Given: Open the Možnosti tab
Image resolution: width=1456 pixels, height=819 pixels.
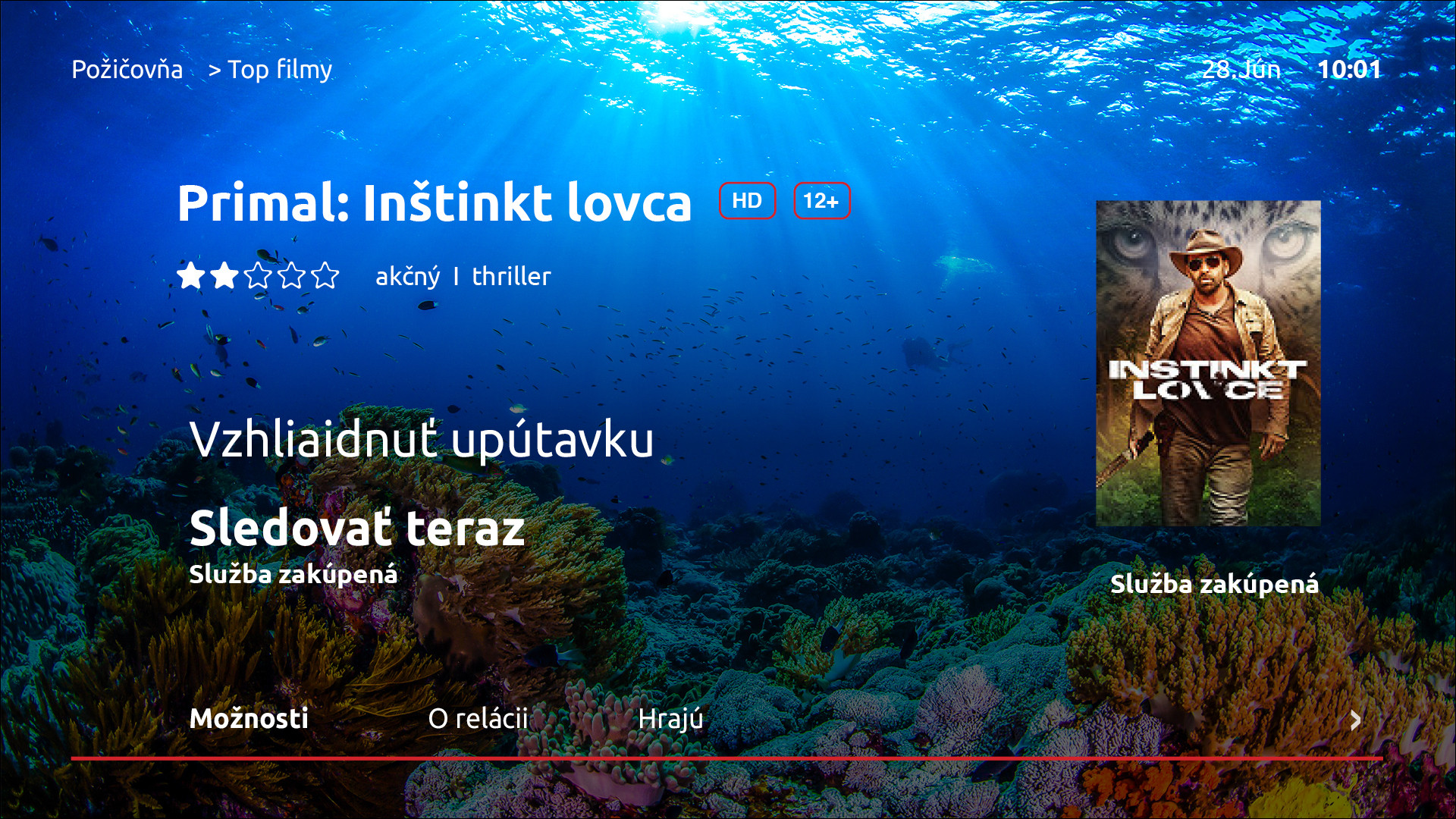Looking at the screenshot, I should [x=249, y=718].
